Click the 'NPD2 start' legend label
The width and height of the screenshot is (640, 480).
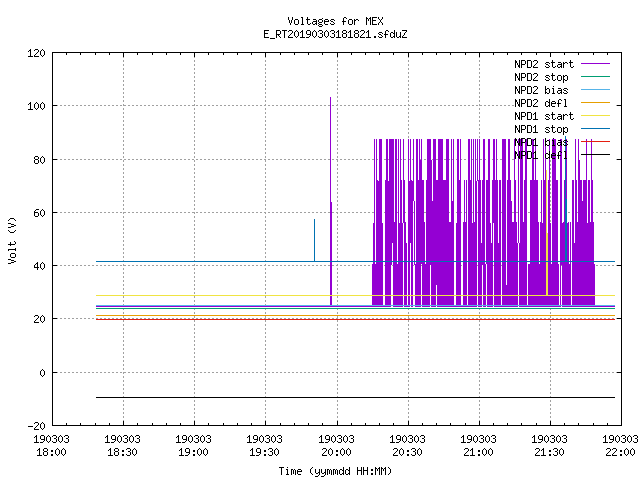point(544,64)
